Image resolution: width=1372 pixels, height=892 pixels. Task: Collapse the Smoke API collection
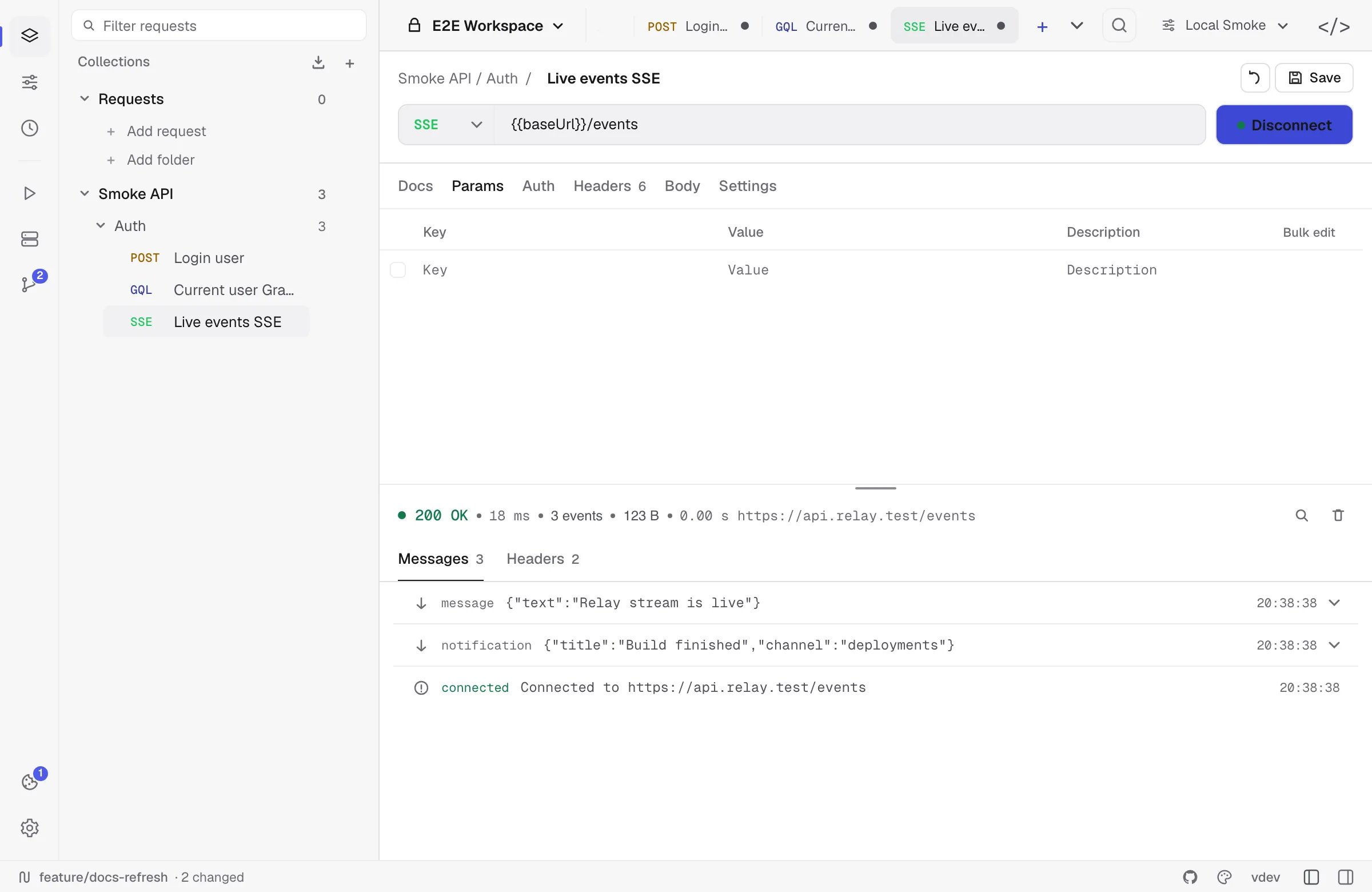pos(84,193)
